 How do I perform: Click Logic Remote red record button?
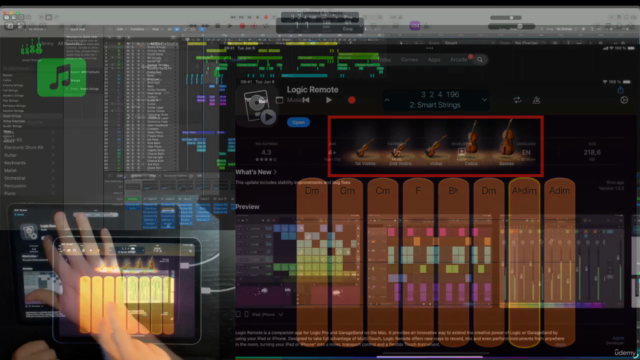351,100
